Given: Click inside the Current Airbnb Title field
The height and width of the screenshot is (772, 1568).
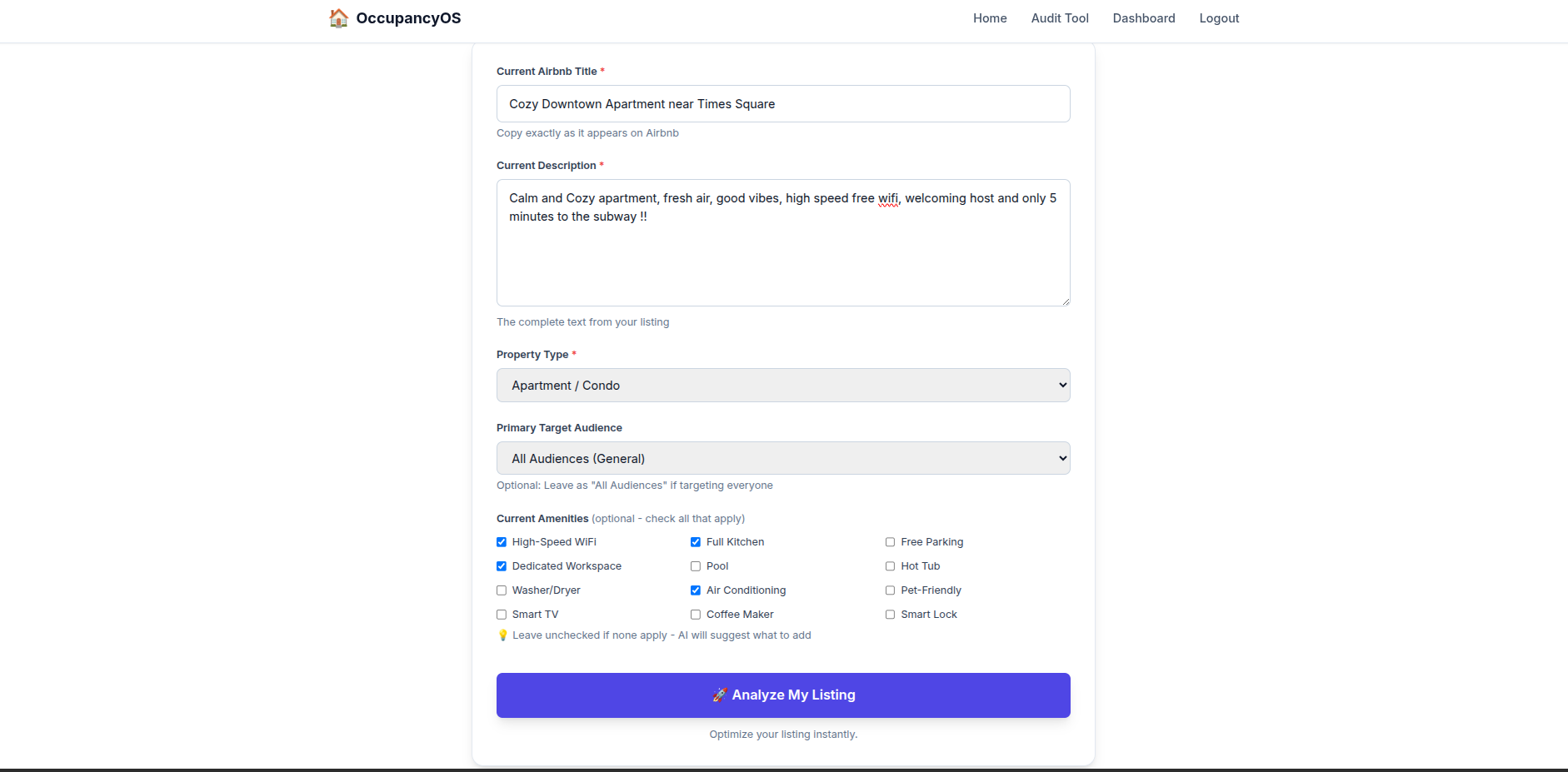Looking at the screenshot, I should coord(782,103).
